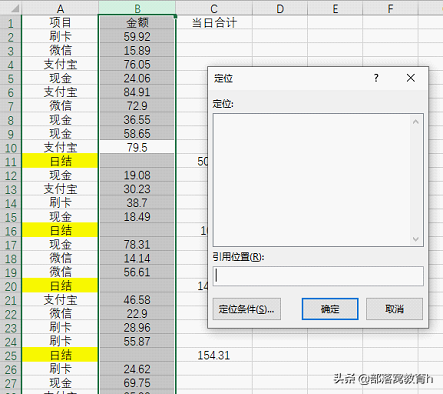
Task: Open help via the question mark icon
Action: coord(376,78)
